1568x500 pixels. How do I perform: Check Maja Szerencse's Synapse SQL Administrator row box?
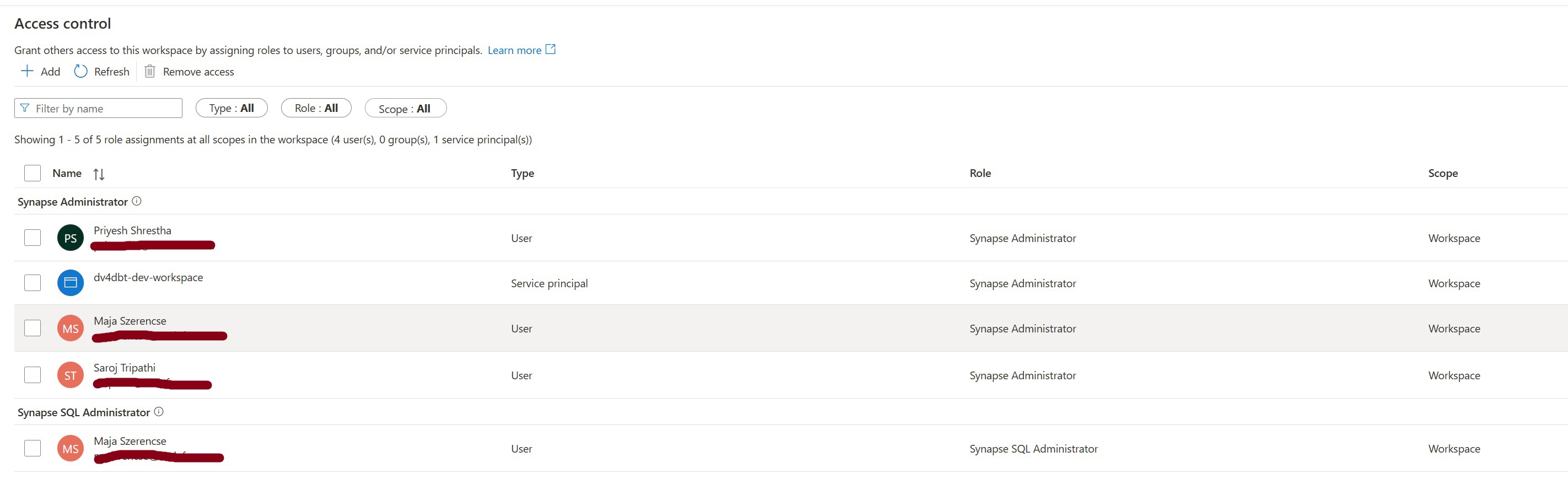33,448
